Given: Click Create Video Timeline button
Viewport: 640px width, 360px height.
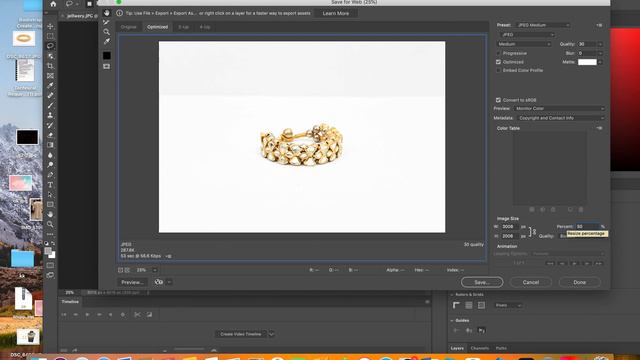Looking at the screenshot, I should click(x=241, y=334).
